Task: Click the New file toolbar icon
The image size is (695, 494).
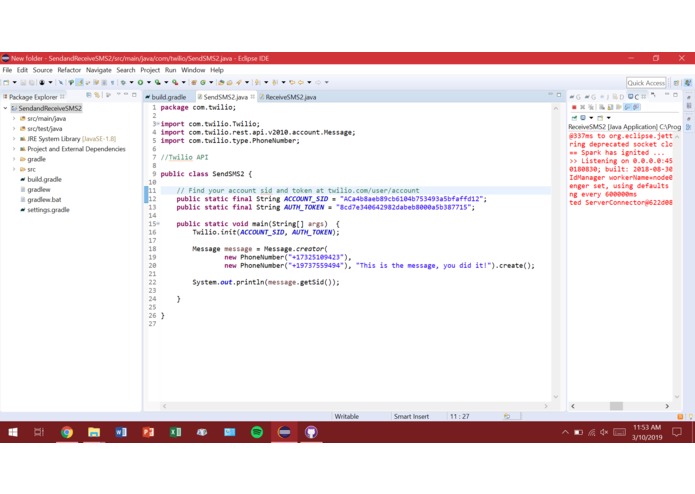Action: click(6, 82)
